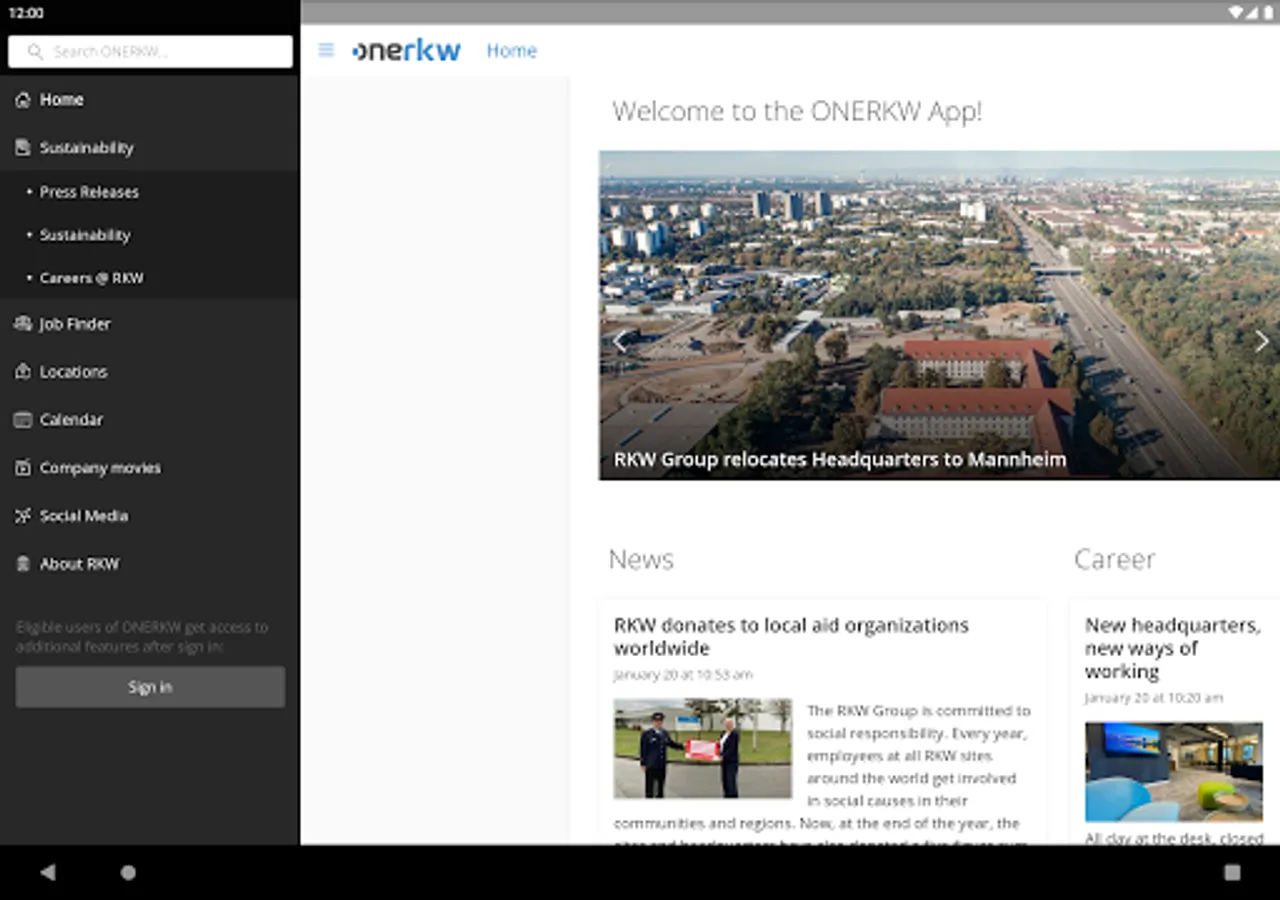Click the Home icon in sidebar
The width and height of the screenshot is (1280, 900).
[23, 100]
